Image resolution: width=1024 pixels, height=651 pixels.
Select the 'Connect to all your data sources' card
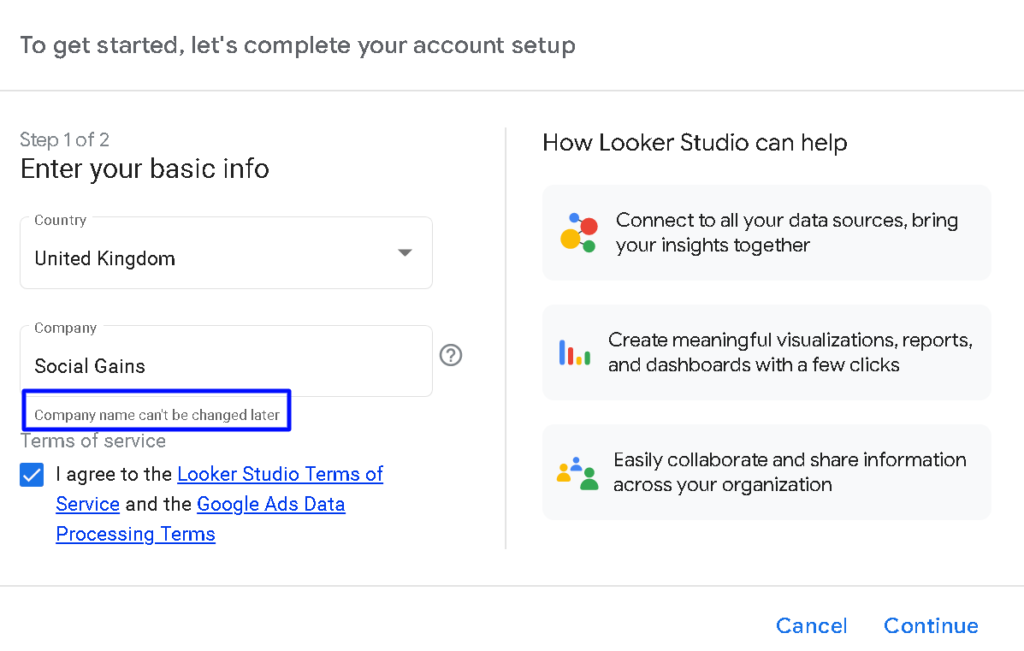(767, 232)
